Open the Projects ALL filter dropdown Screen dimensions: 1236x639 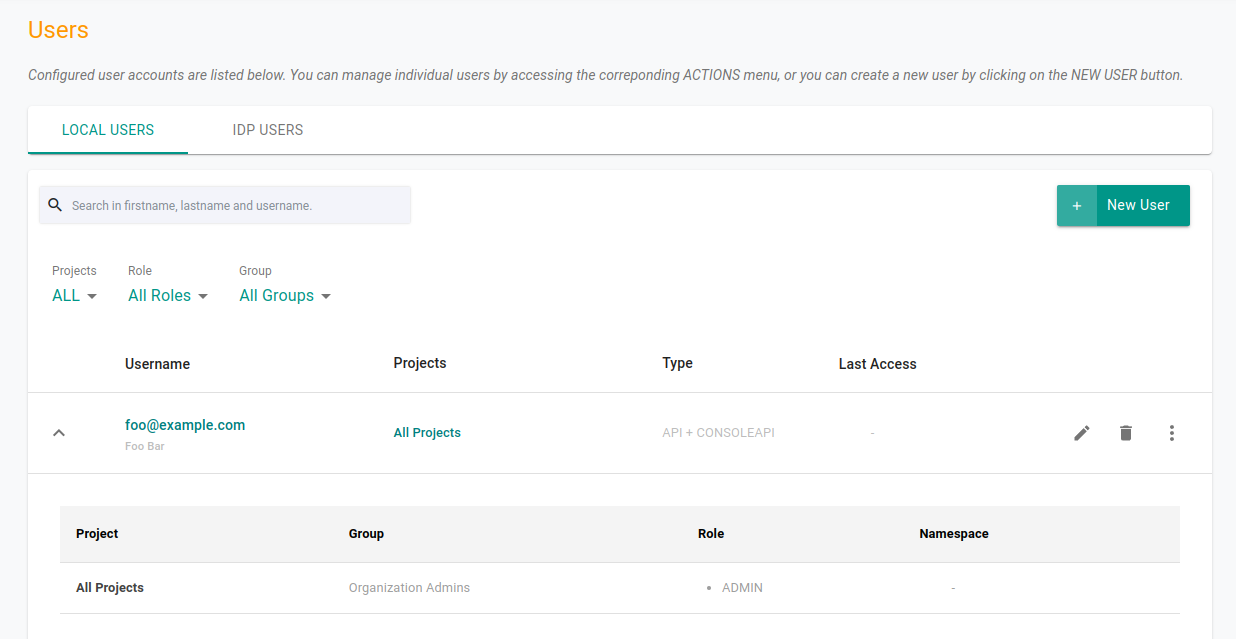(75, 296)
